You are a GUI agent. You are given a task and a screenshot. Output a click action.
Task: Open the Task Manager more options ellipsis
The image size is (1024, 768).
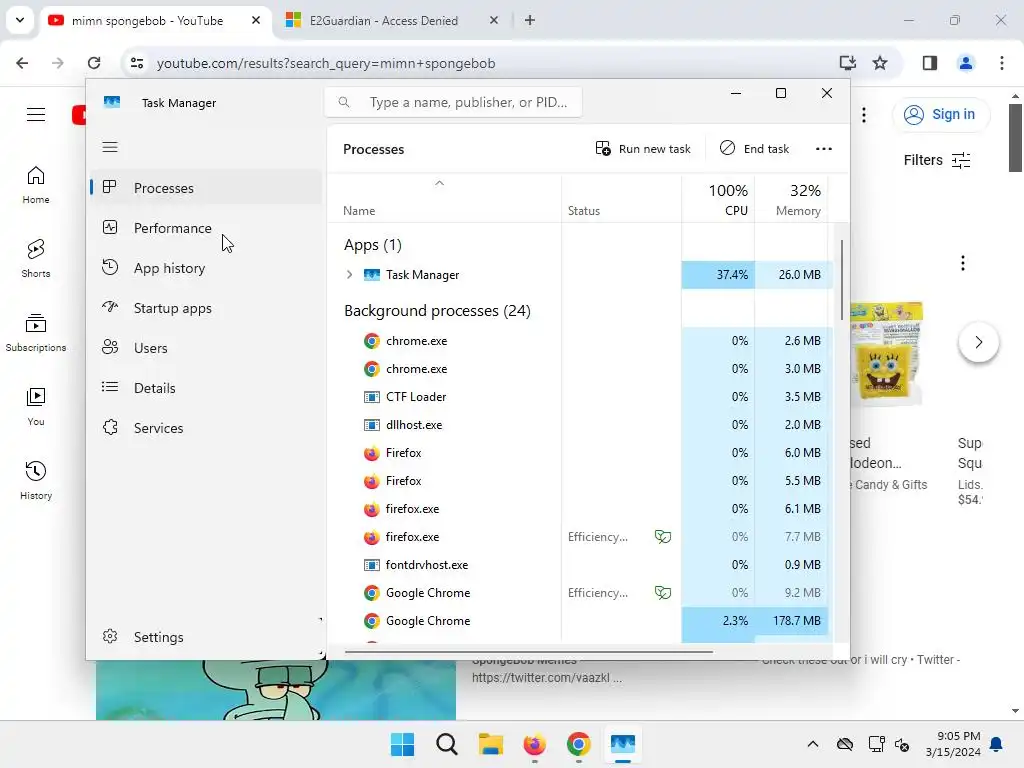pyautogui.click(x=824, y=149)
